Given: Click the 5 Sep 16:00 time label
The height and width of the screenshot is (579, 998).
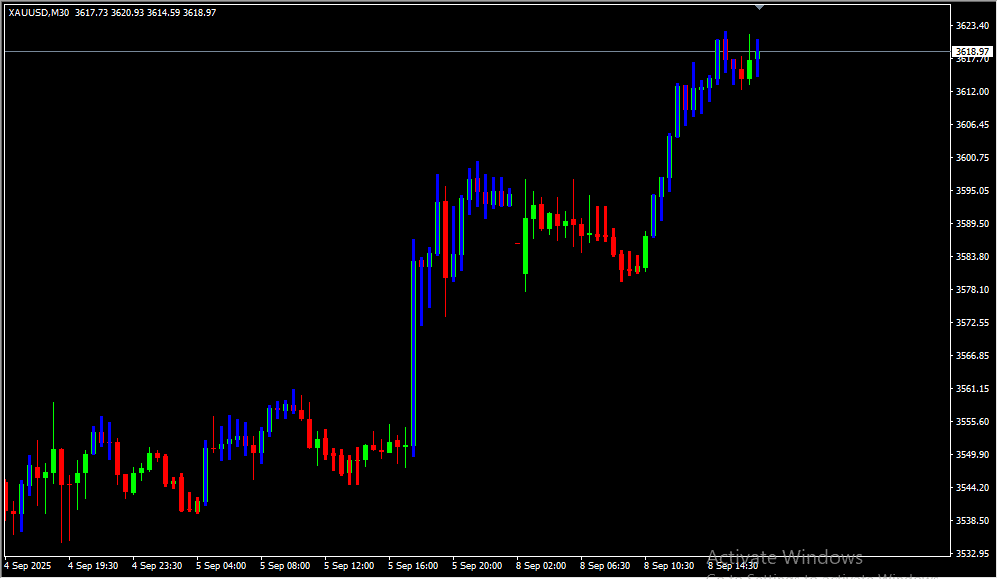Looking at the screenshot, I should tap(413, 566).
